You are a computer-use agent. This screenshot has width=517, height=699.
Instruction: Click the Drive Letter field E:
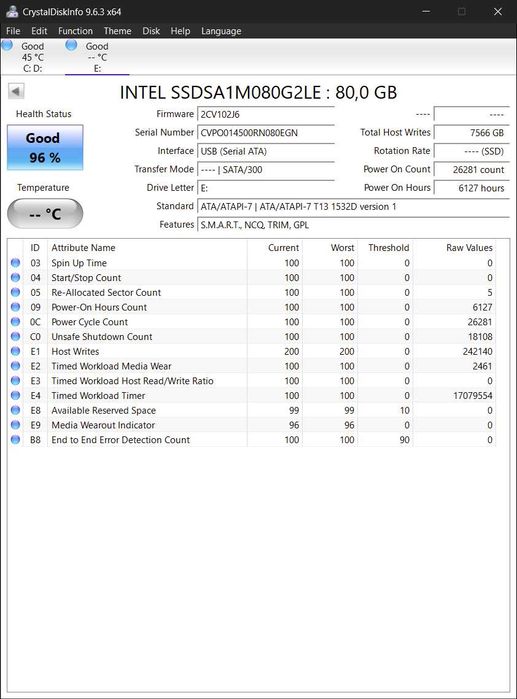(x=266, y=188)
